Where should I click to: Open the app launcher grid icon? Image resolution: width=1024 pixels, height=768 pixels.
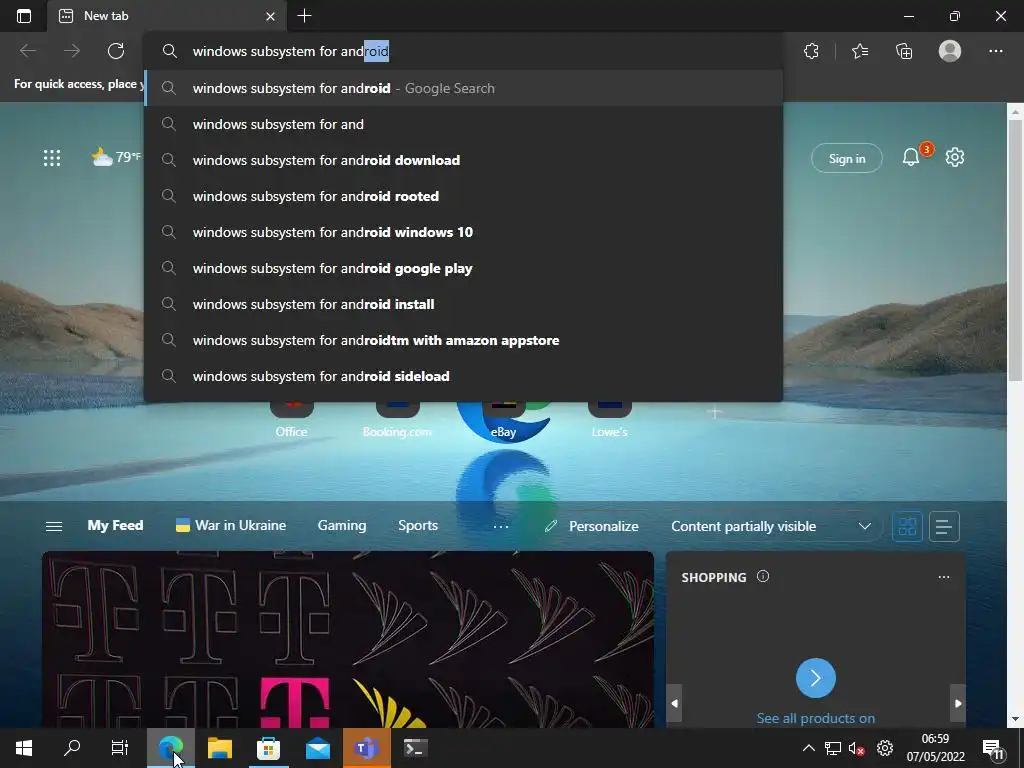52,157
